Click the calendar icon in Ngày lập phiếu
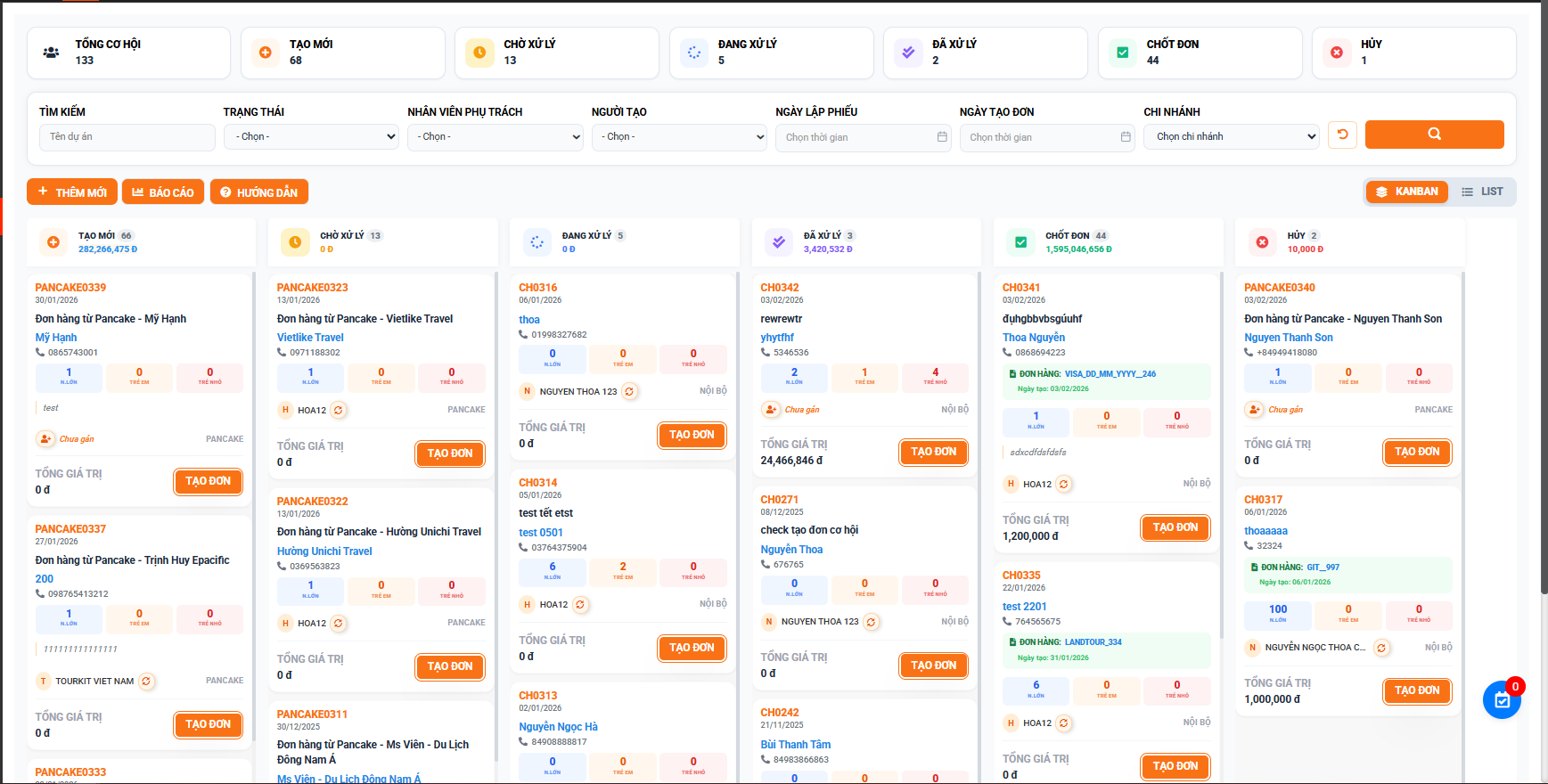 [x=942, y=137]
